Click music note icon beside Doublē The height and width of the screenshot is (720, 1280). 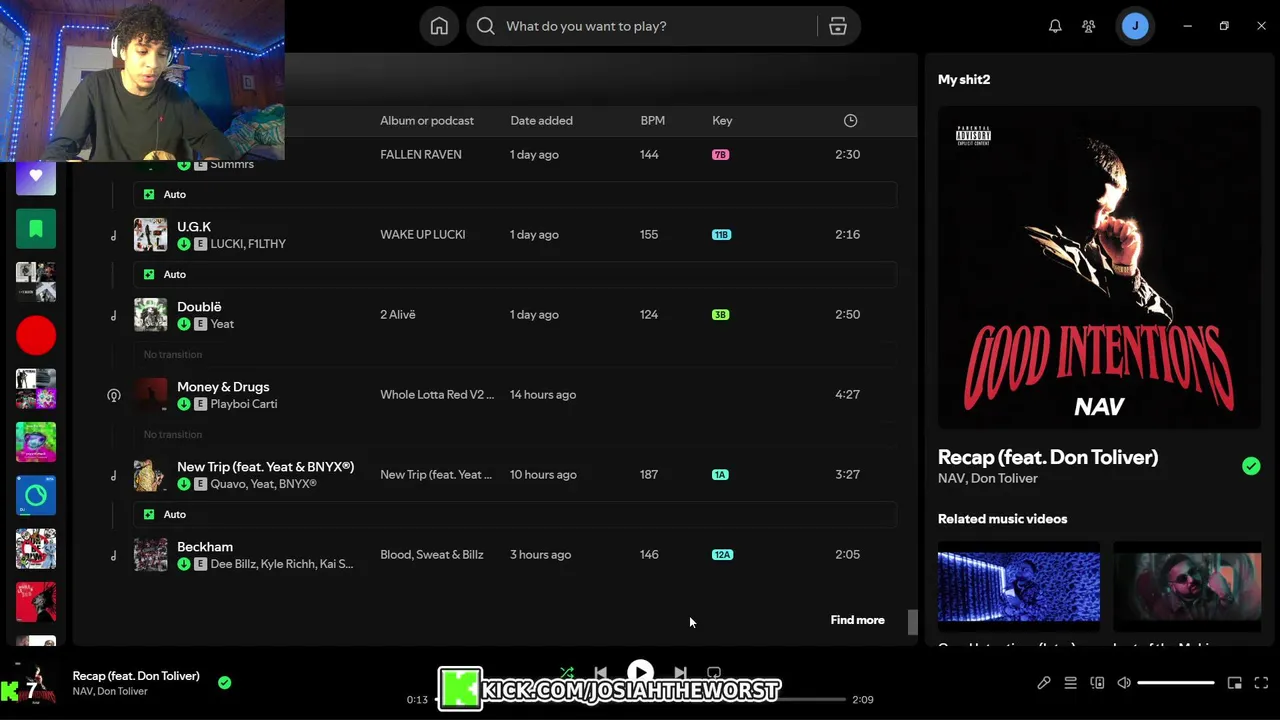[x=113, y=315]
